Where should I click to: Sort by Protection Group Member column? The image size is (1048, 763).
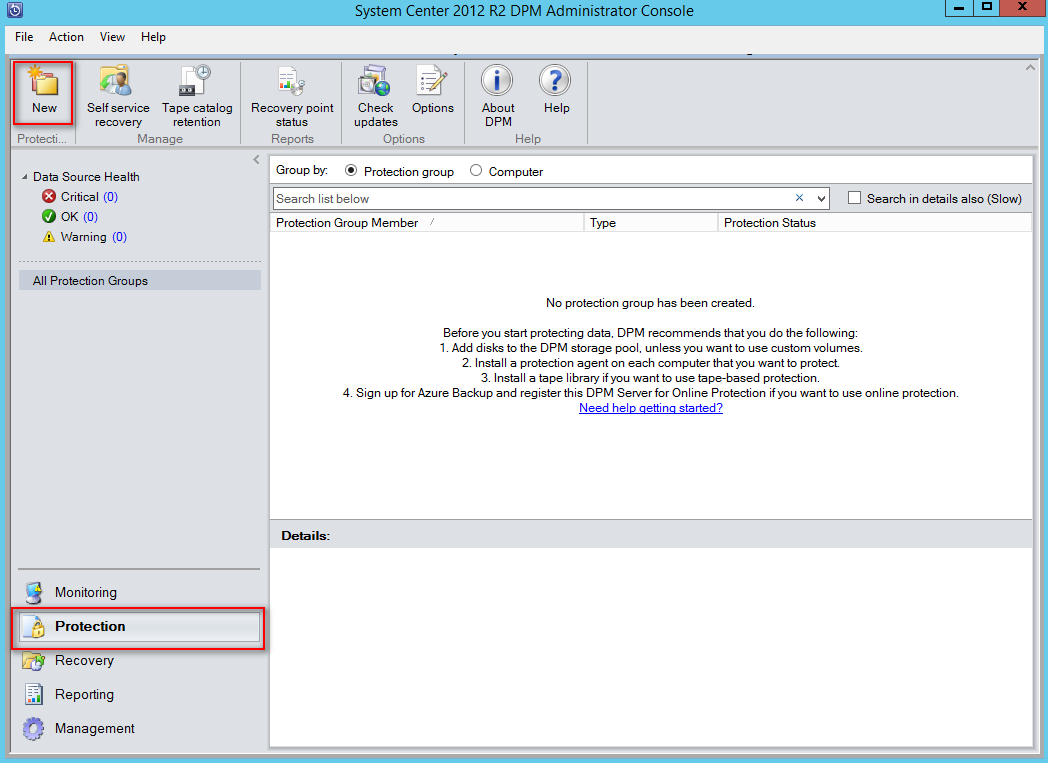[x=427, y=222]
